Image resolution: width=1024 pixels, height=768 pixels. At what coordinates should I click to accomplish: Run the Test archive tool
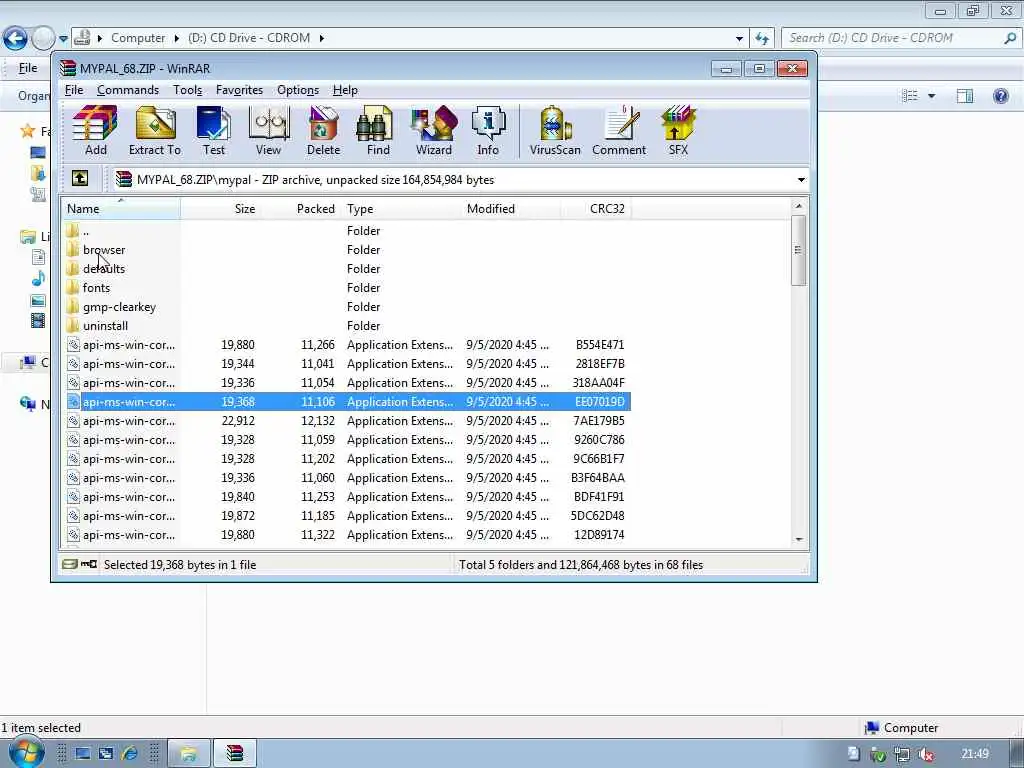pyautogui.click(x=214, y=131)
